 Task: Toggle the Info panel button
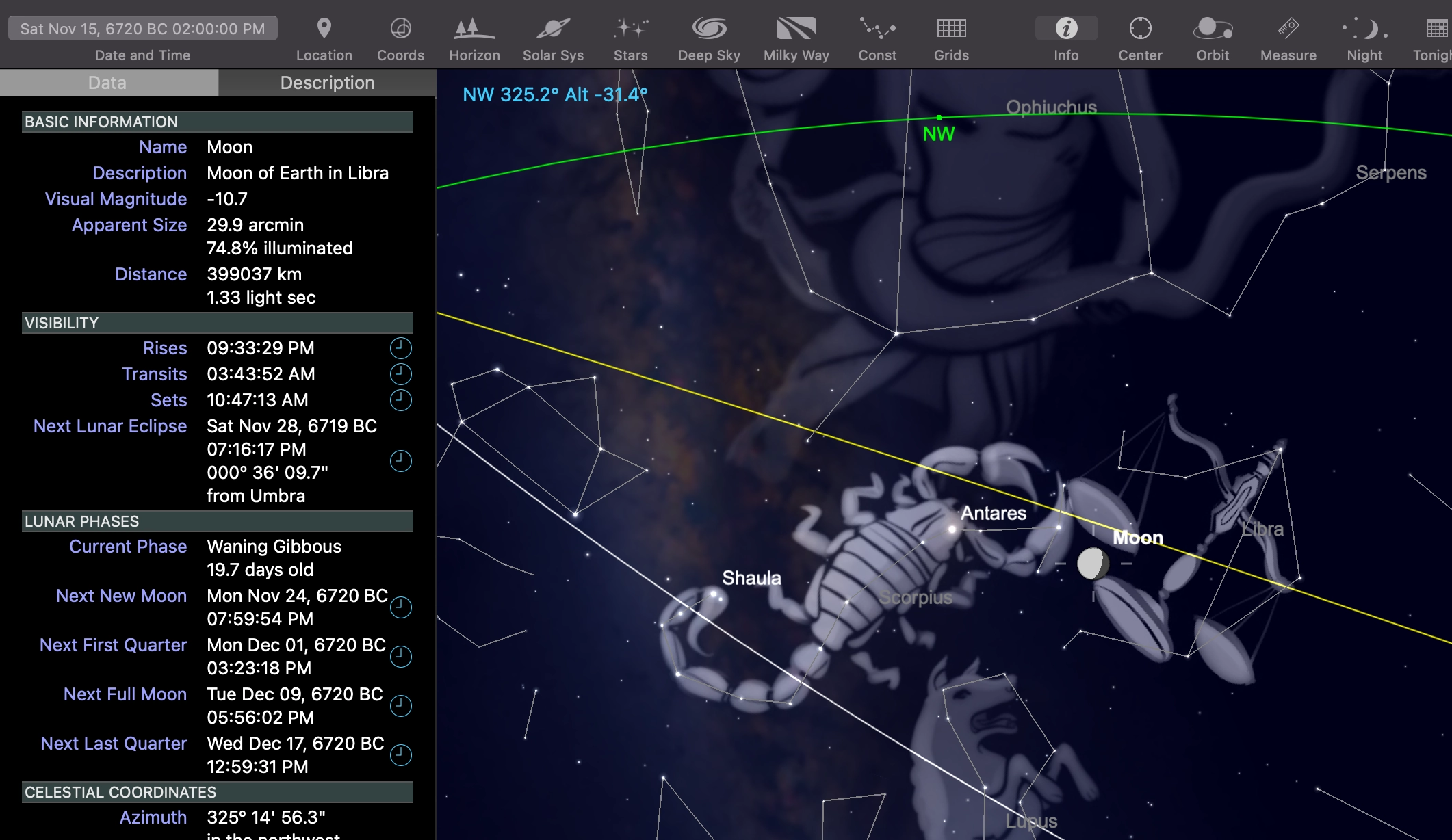(x=1066, y=29)
